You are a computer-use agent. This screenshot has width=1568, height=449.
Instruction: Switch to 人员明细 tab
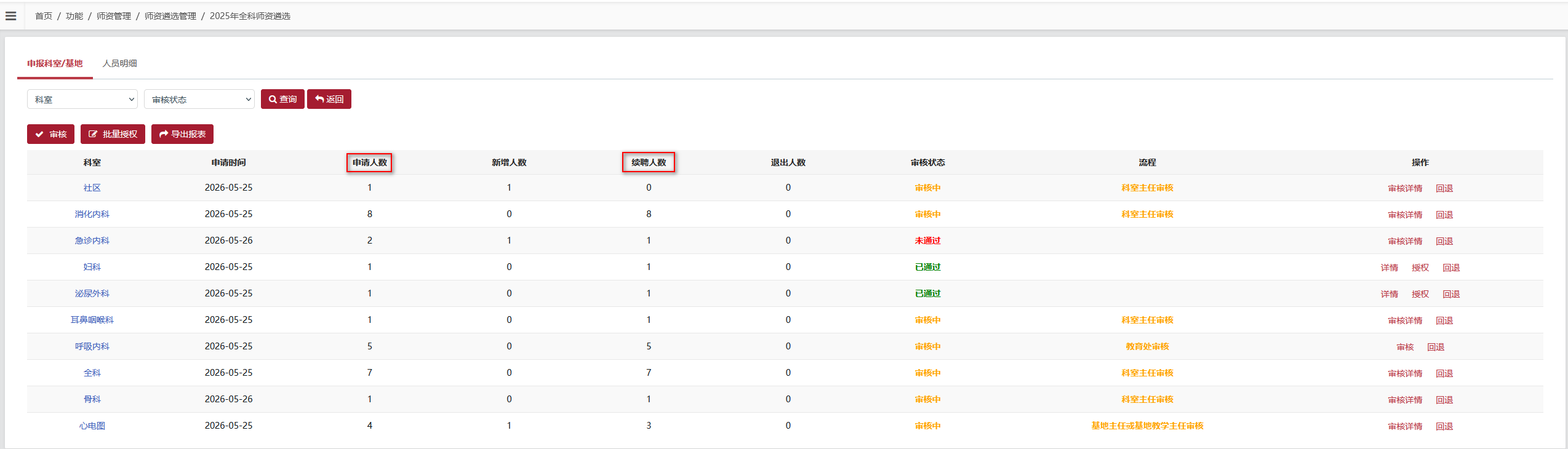pos(120,63)
